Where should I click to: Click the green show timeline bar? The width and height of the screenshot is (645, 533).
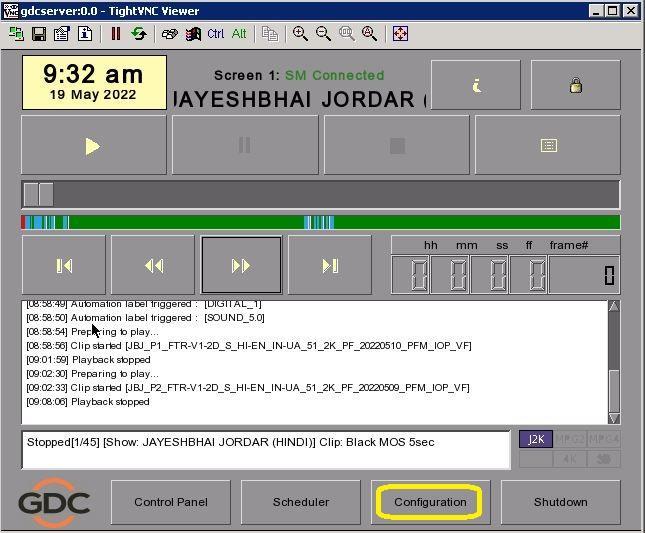click(321, 222)
